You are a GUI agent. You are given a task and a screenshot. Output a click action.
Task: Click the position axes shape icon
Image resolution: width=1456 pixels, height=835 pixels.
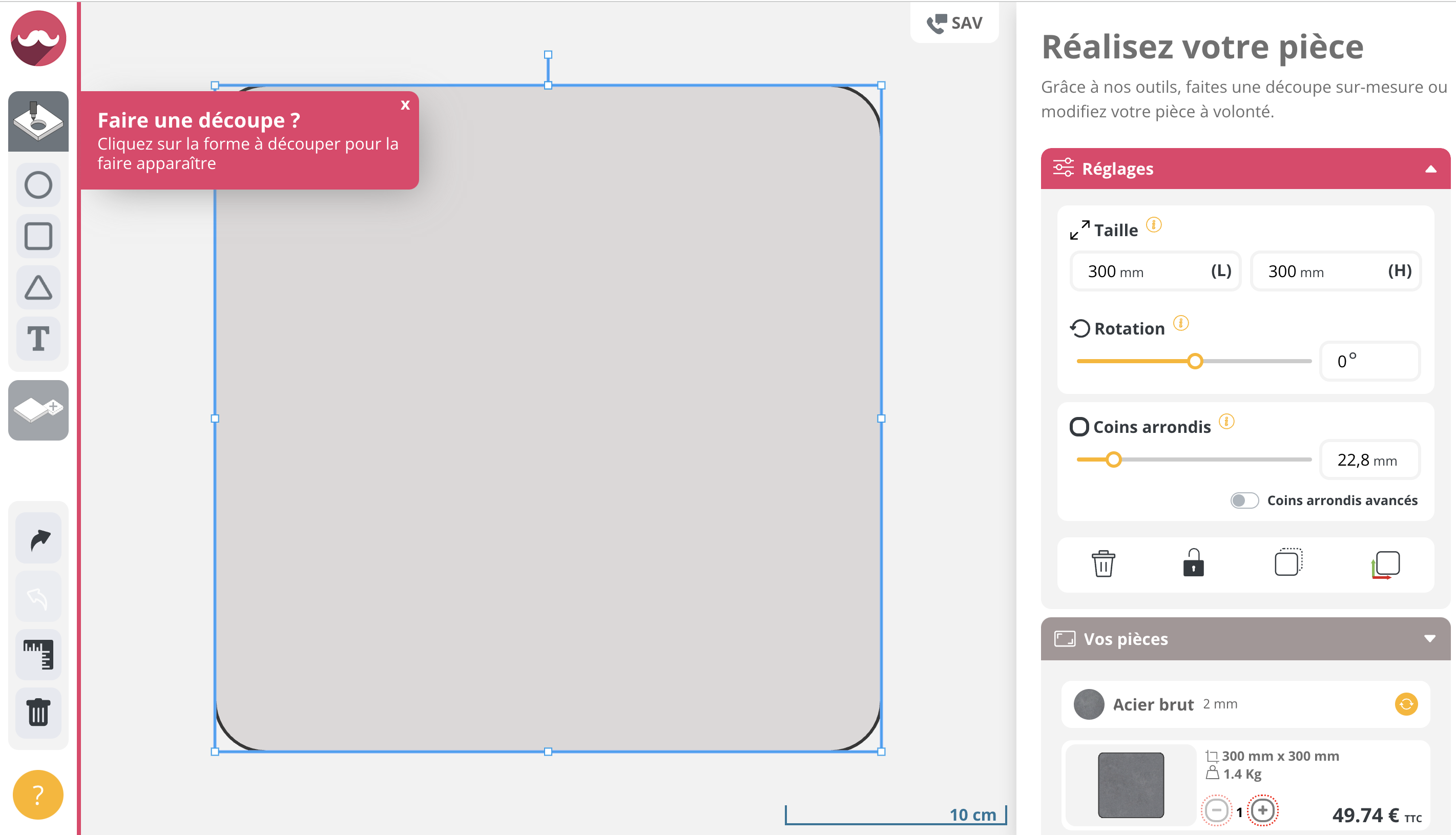point(1385,565)
